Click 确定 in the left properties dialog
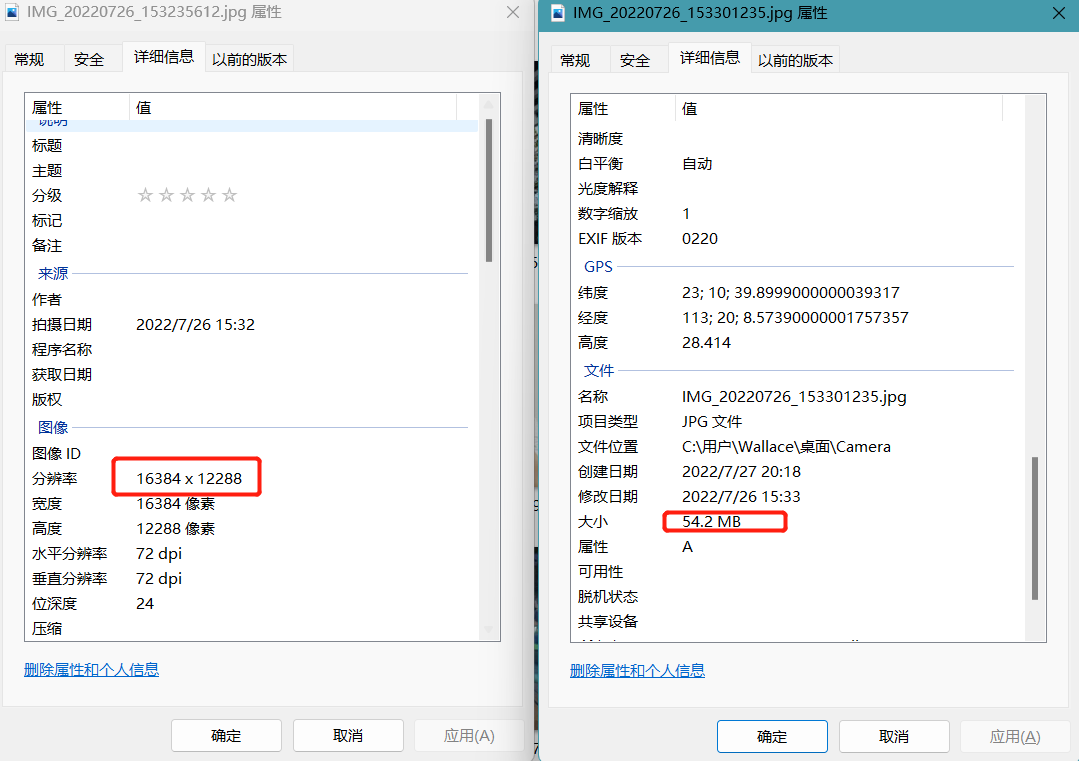The image size is (1079, 761). (x=226, y=735)
